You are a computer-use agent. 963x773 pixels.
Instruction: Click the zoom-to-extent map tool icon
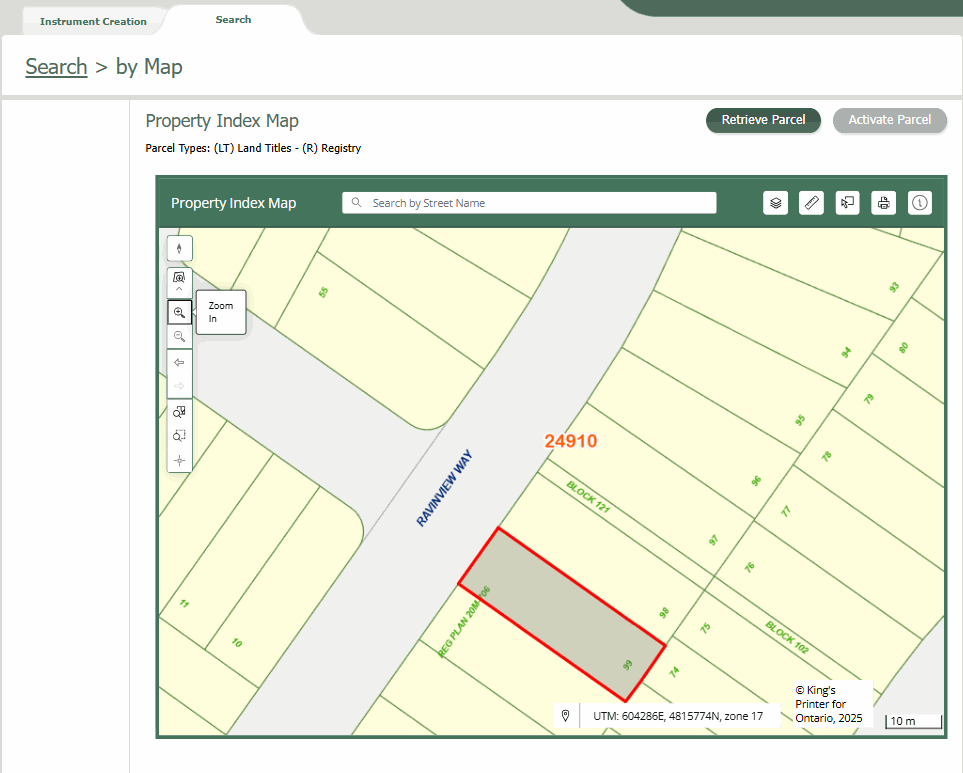(179, 278)
